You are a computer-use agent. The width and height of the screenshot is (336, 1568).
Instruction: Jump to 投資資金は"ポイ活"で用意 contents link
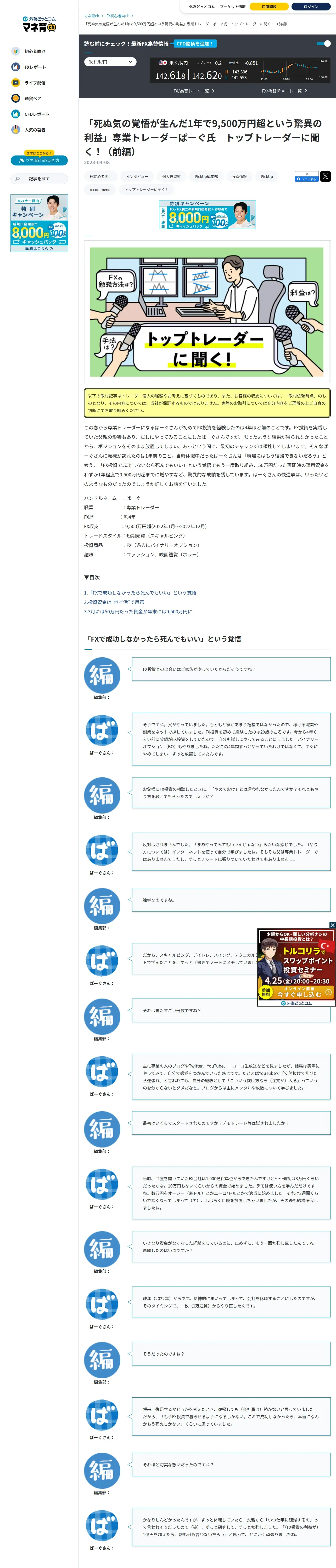click(x=114, y=602)
